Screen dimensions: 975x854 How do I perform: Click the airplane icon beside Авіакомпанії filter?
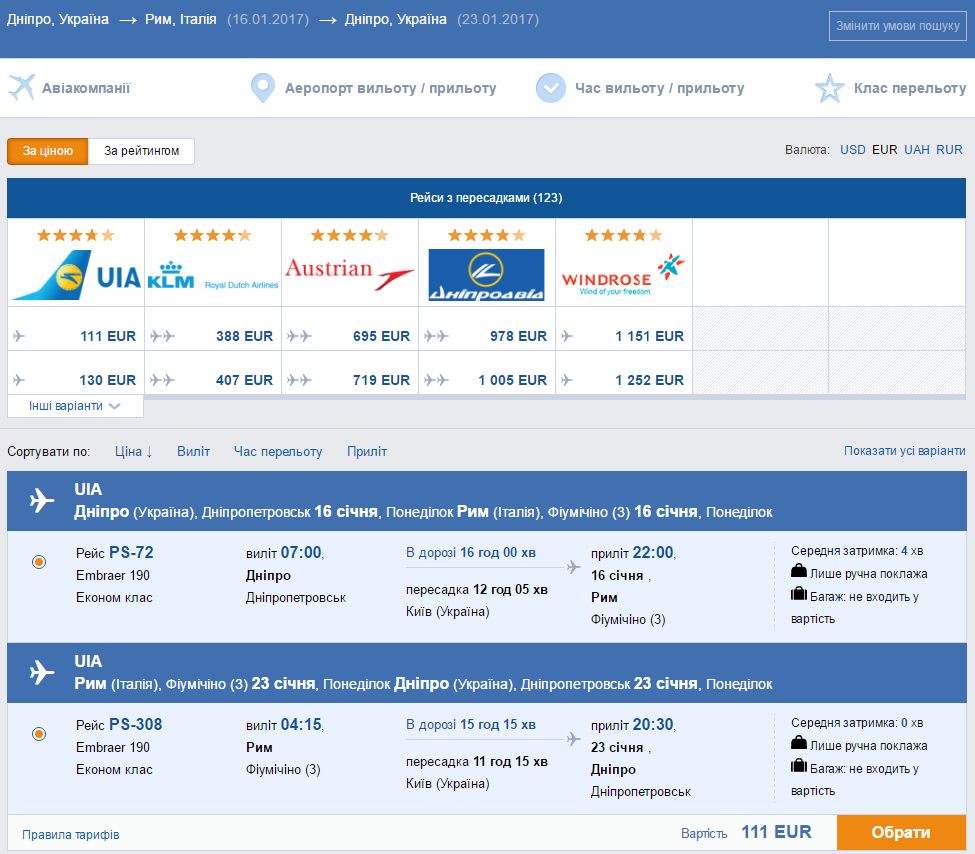pyautogui.click(x=22, y=87)
